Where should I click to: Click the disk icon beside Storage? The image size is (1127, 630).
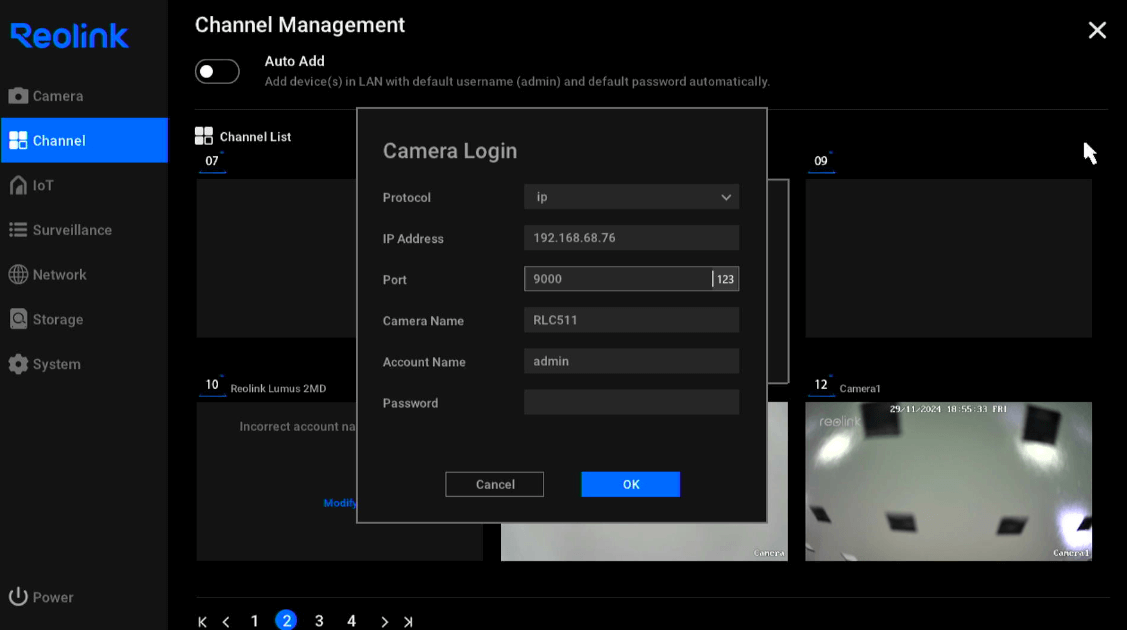click(18, 319)
